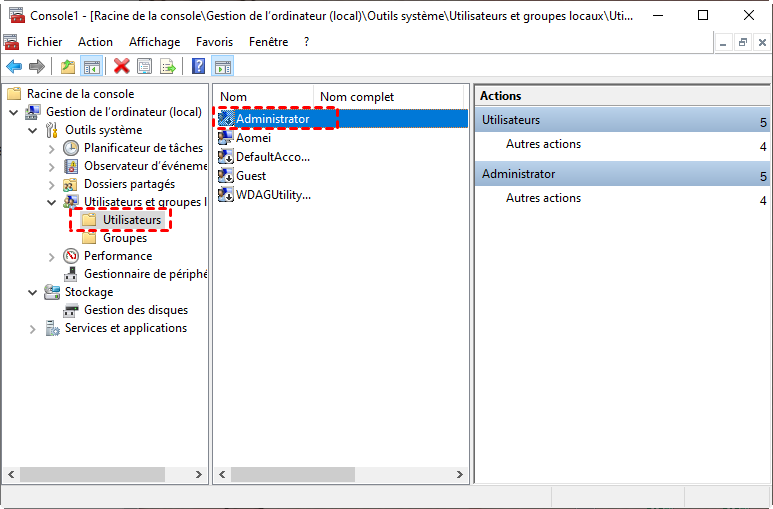Viewport: 773px width, 509px height.
Task: Collapse the Gestion de l'ordinateur (local) node
Action: [x=14, y=112]
